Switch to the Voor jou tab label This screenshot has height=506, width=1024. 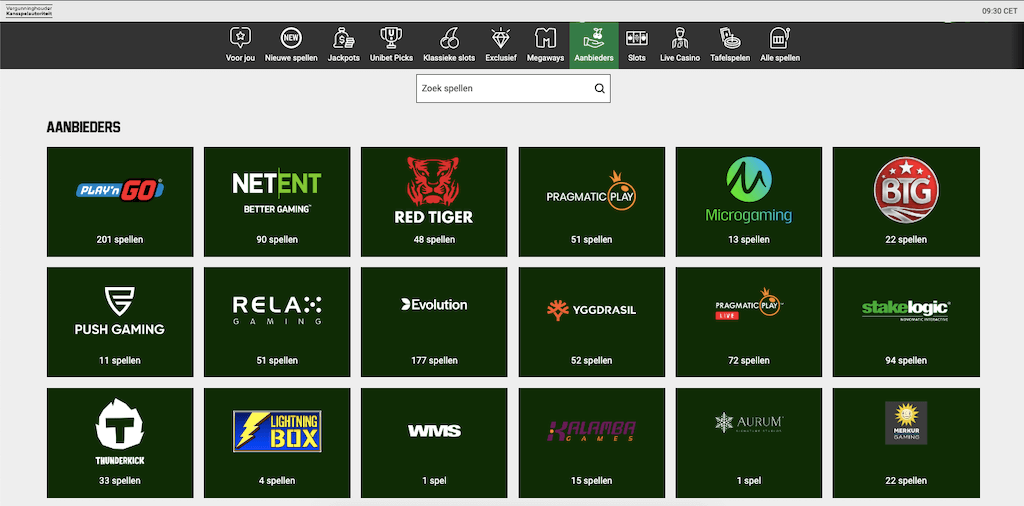[x=240, y=58]
